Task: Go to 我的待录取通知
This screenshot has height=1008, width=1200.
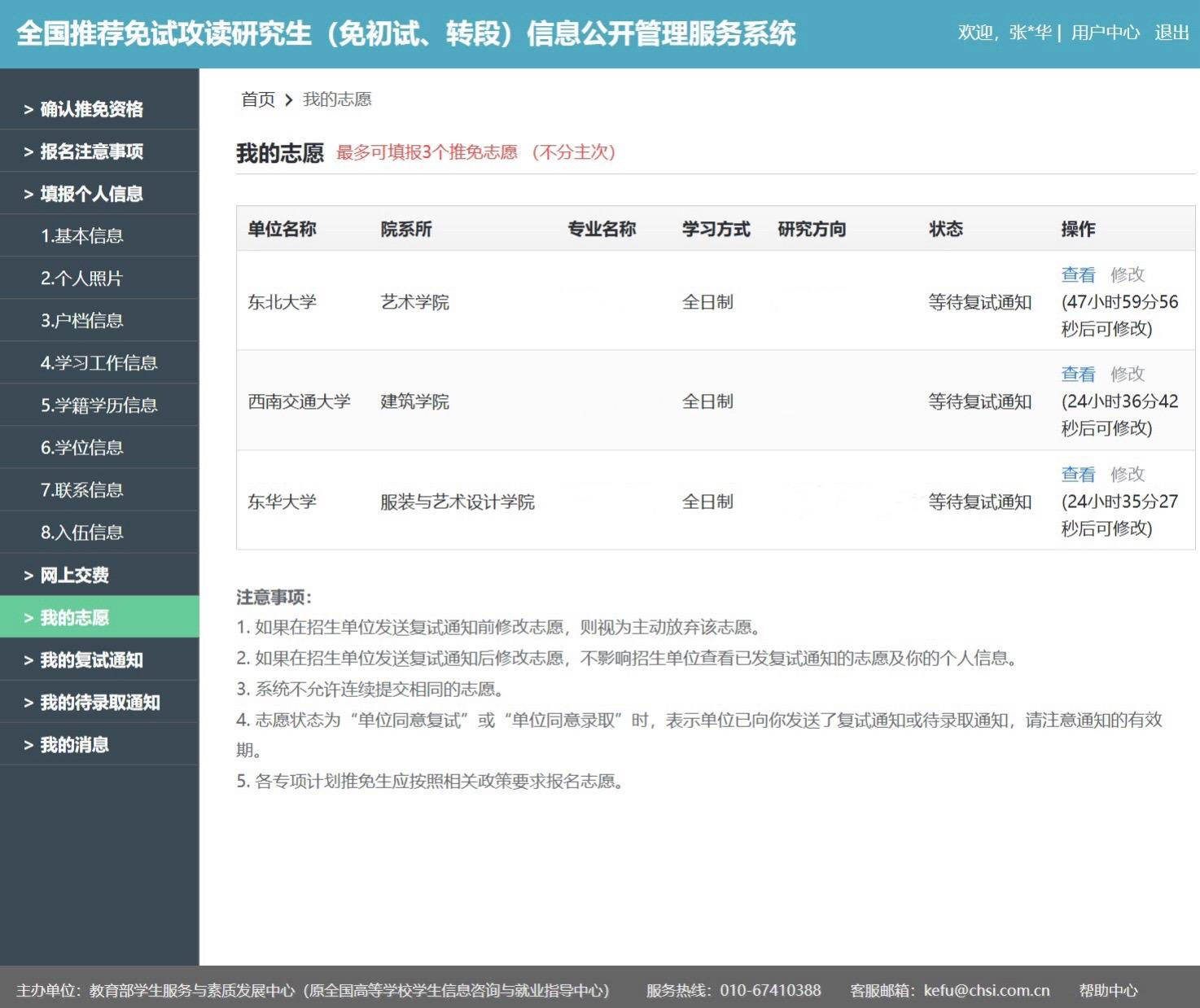Action: pyautogui.click(x=99, y=702)
